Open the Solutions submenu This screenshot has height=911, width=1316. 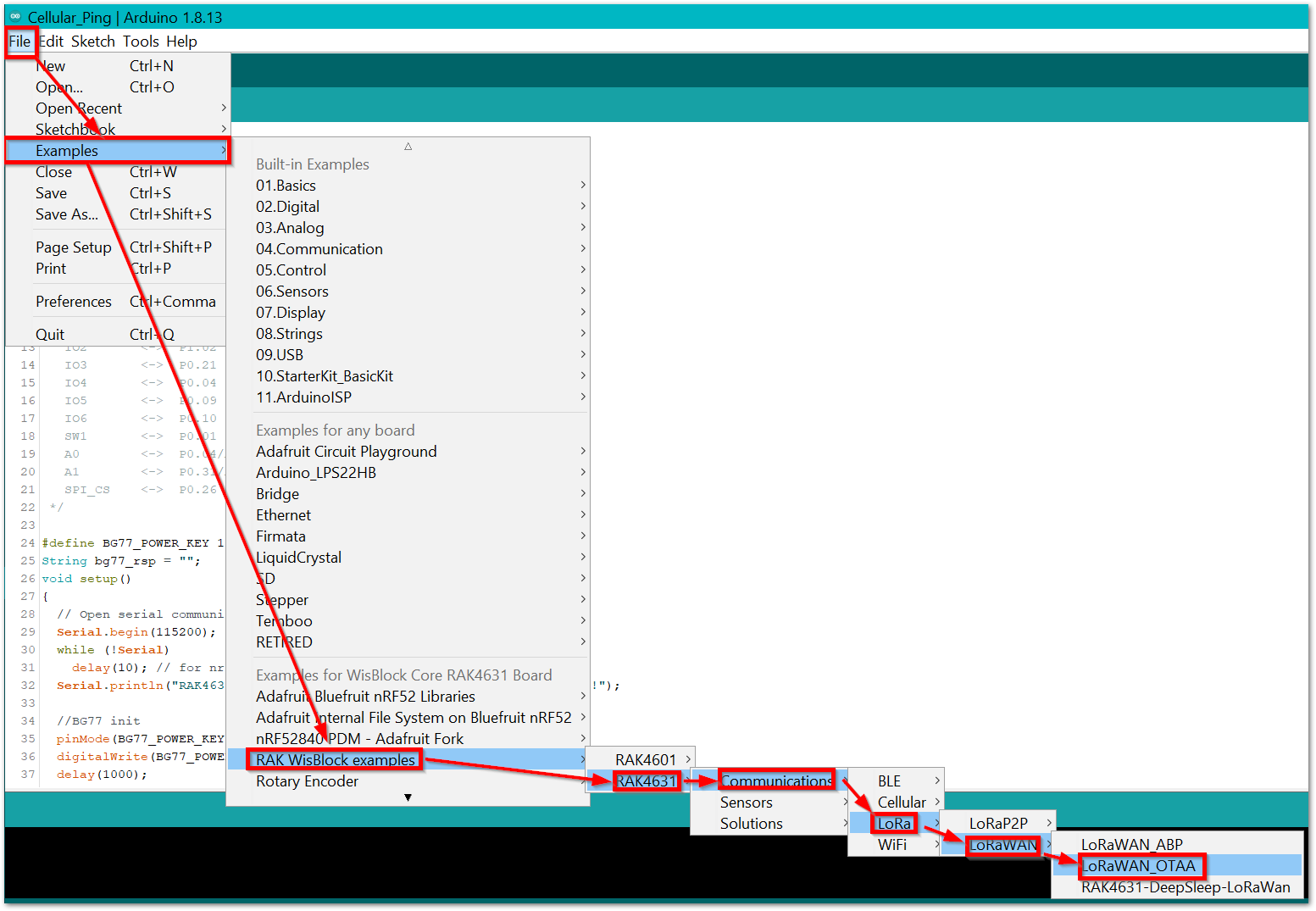769,824
